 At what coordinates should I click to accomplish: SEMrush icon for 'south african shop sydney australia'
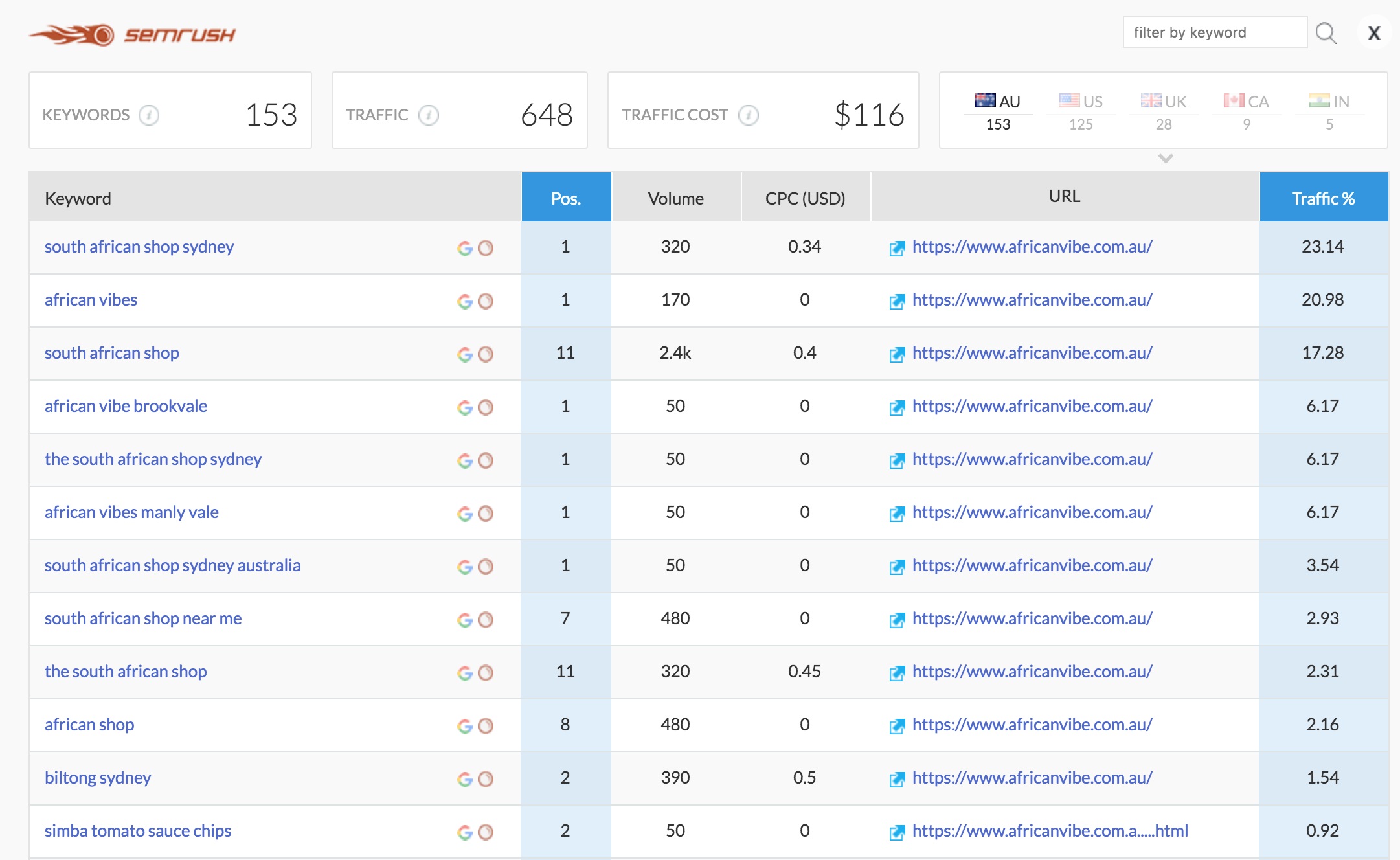[486, 567]
